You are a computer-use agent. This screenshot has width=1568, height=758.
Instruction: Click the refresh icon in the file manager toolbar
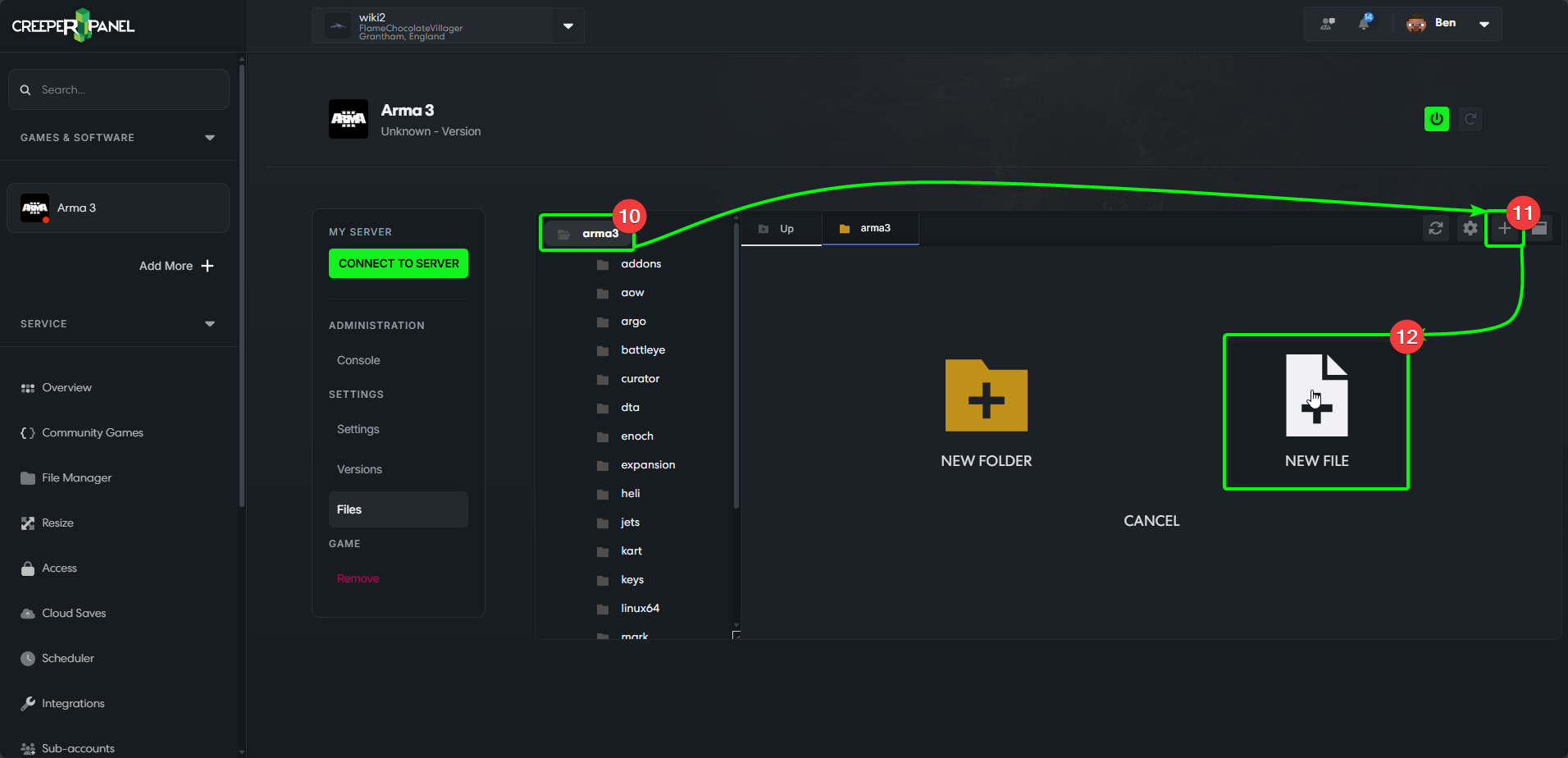(1435, 228)
